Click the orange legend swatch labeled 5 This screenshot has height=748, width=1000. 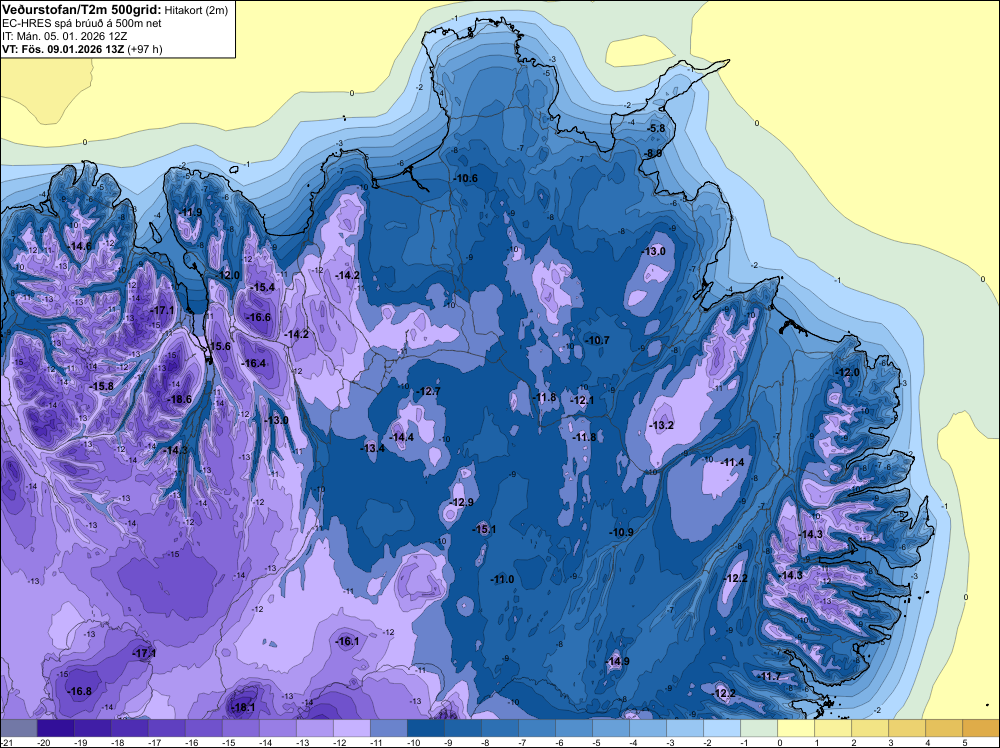tap(980, 728)
